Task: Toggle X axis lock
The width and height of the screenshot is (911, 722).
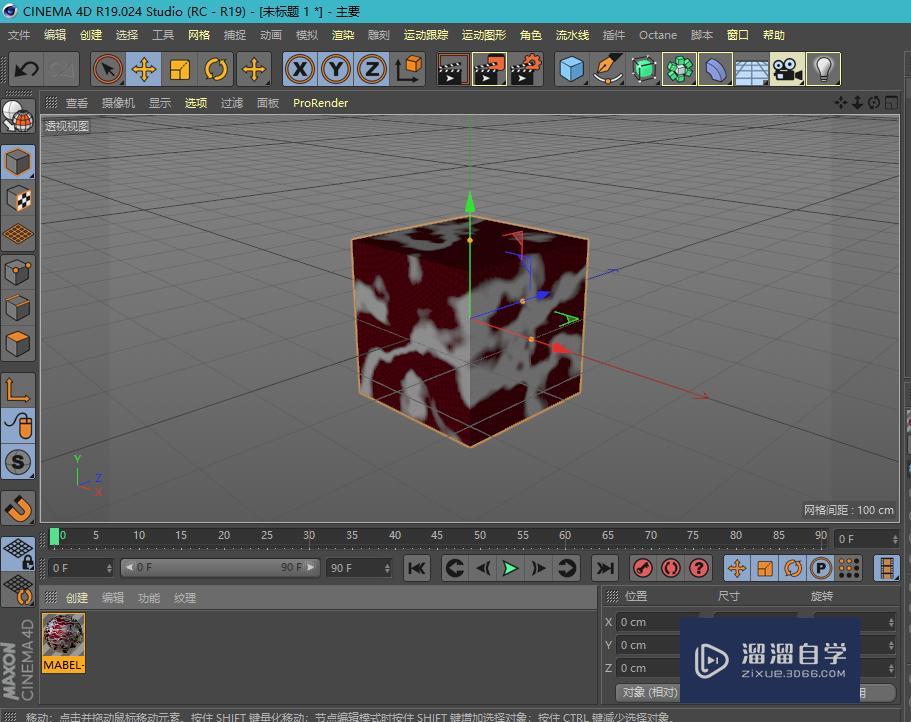Action: point(300,69)
